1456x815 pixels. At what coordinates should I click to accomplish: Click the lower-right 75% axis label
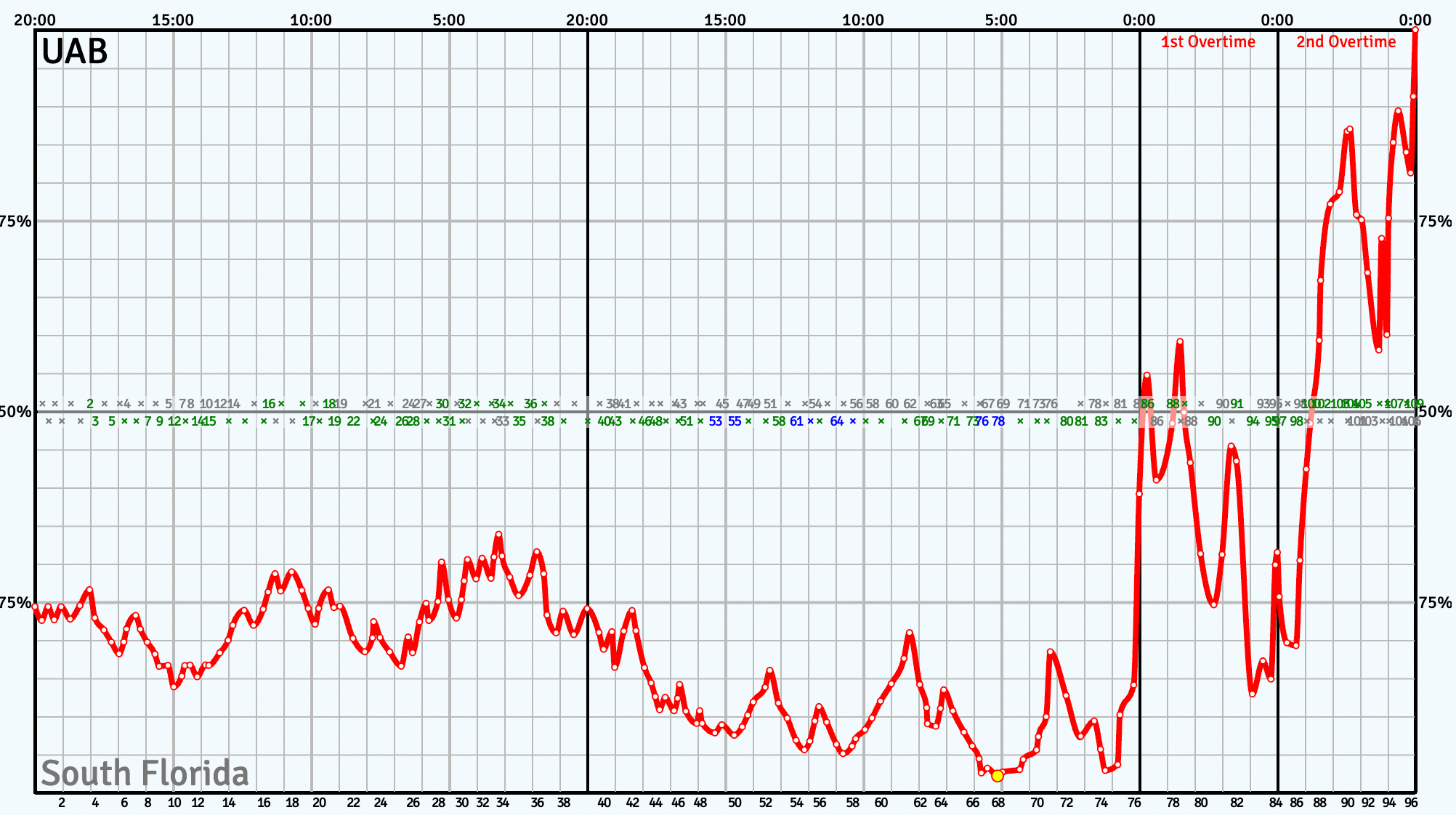click(x=1435, y=603)
